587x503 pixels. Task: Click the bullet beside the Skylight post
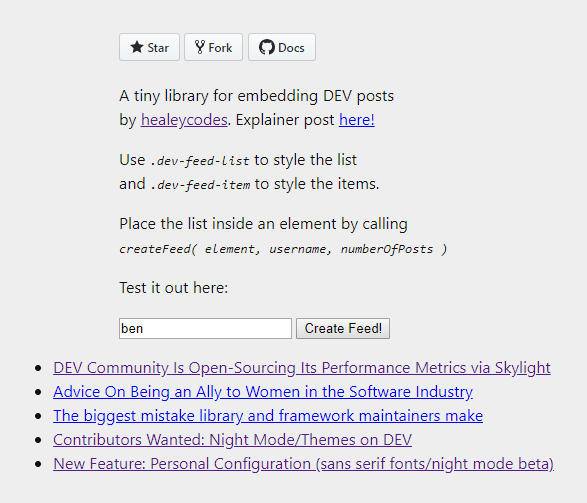[38, 368]
